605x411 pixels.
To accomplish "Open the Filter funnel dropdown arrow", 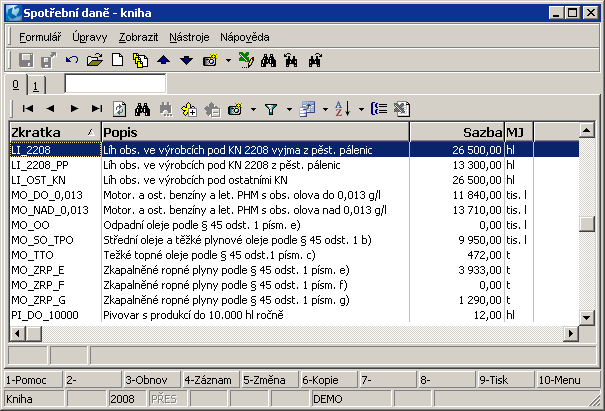I will [x=289, y=109].
